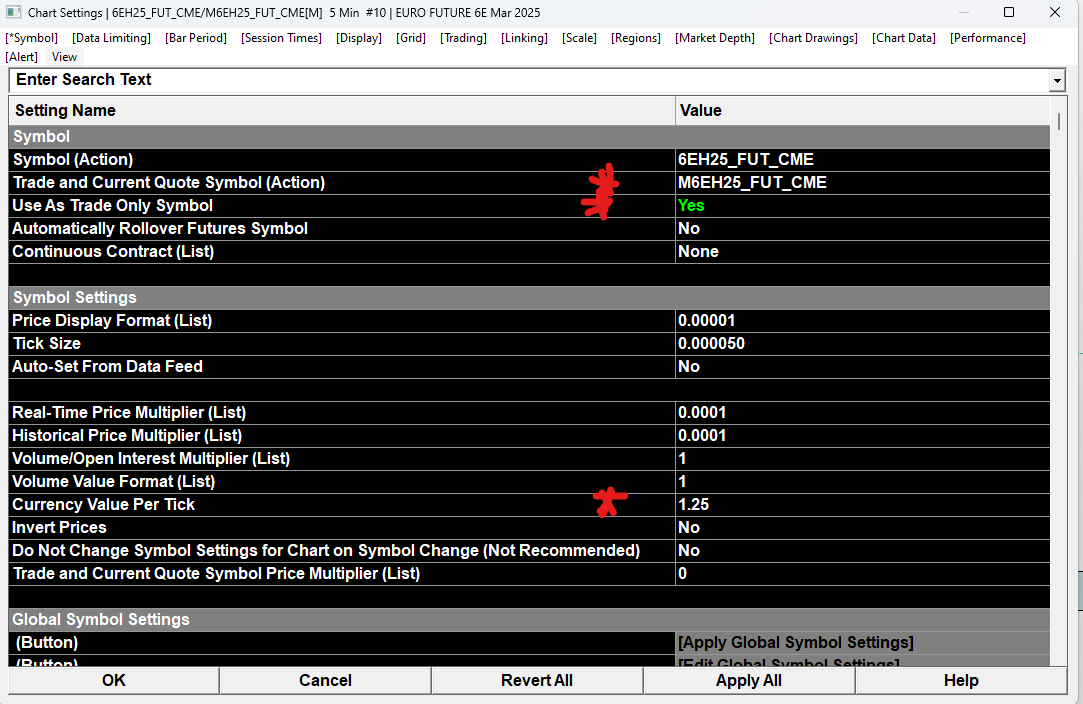
Task: Maximize the Chart Settings window
Action: 1008,12
